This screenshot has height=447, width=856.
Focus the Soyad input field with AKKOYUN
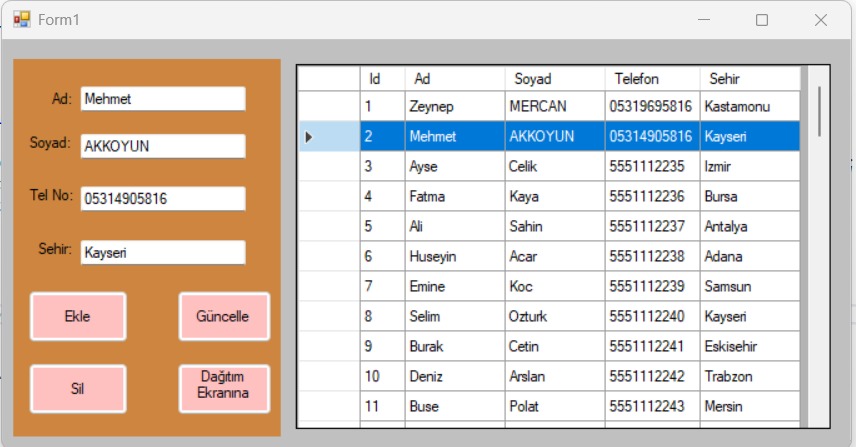(163, 146)
